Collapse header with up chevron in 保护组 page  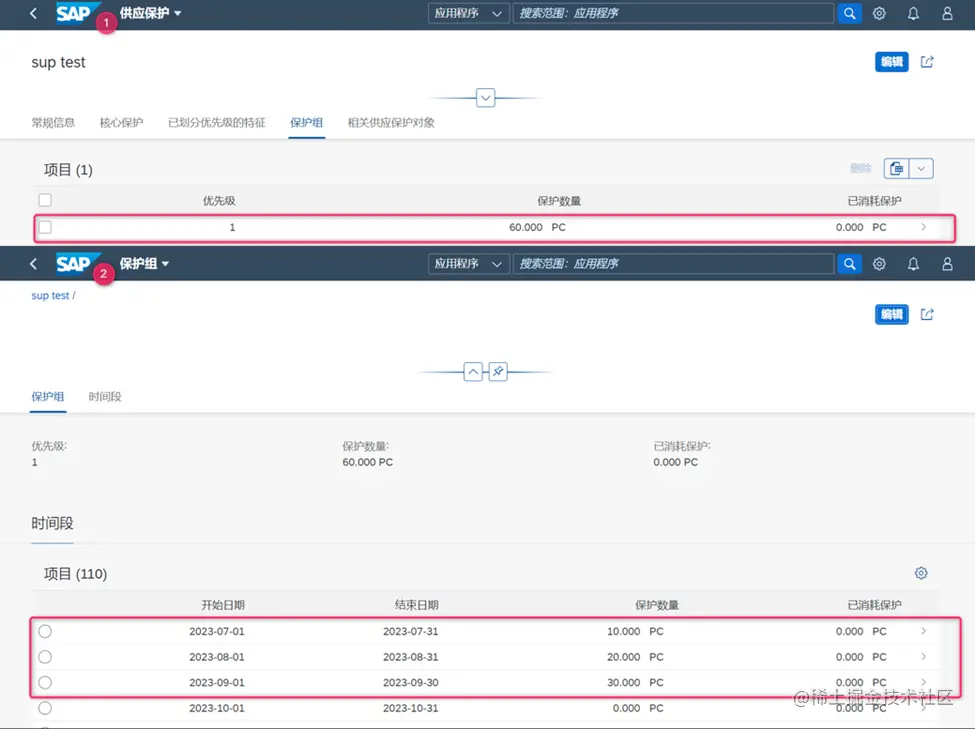[x=473, y=372]
